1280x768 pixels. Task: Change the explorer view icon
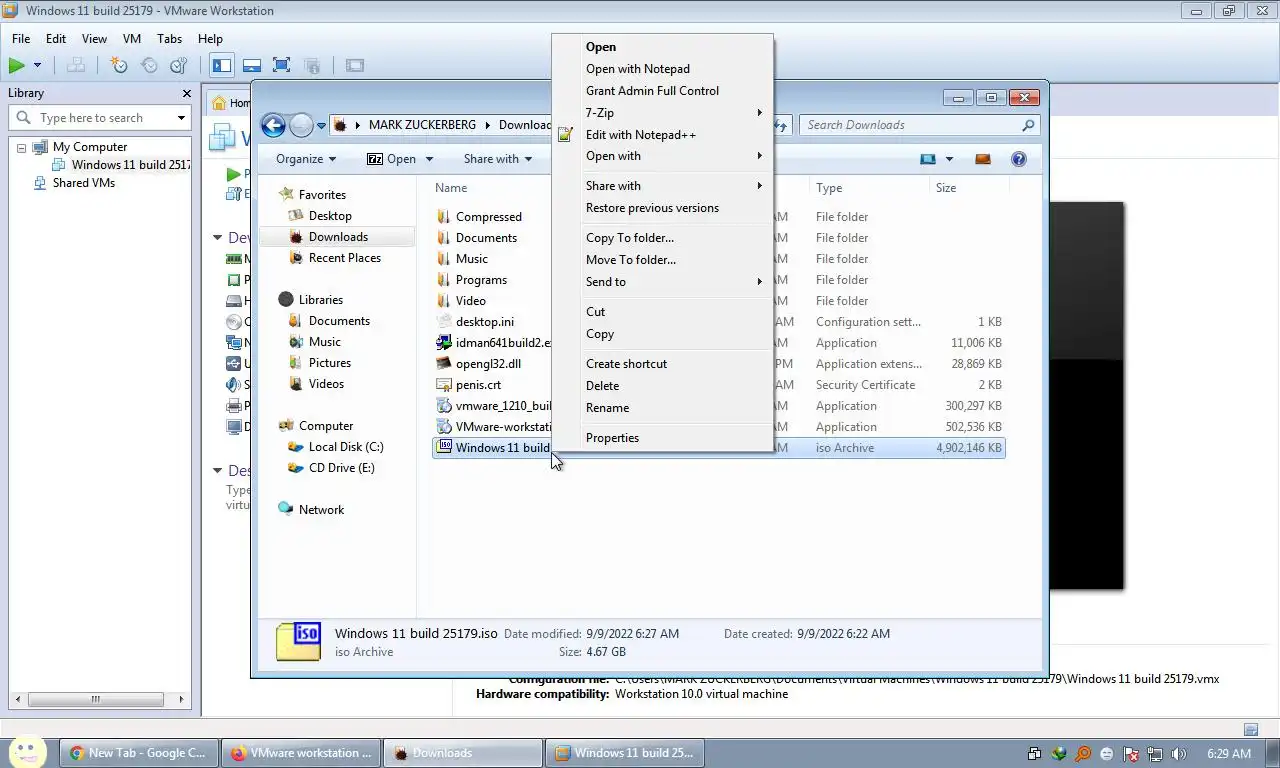(929, 159)
